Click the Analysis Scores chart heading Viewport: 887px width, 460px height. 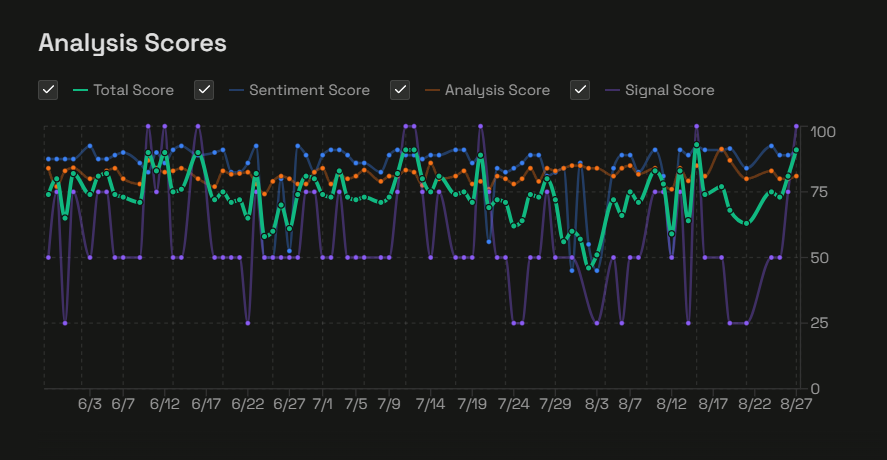132,43
